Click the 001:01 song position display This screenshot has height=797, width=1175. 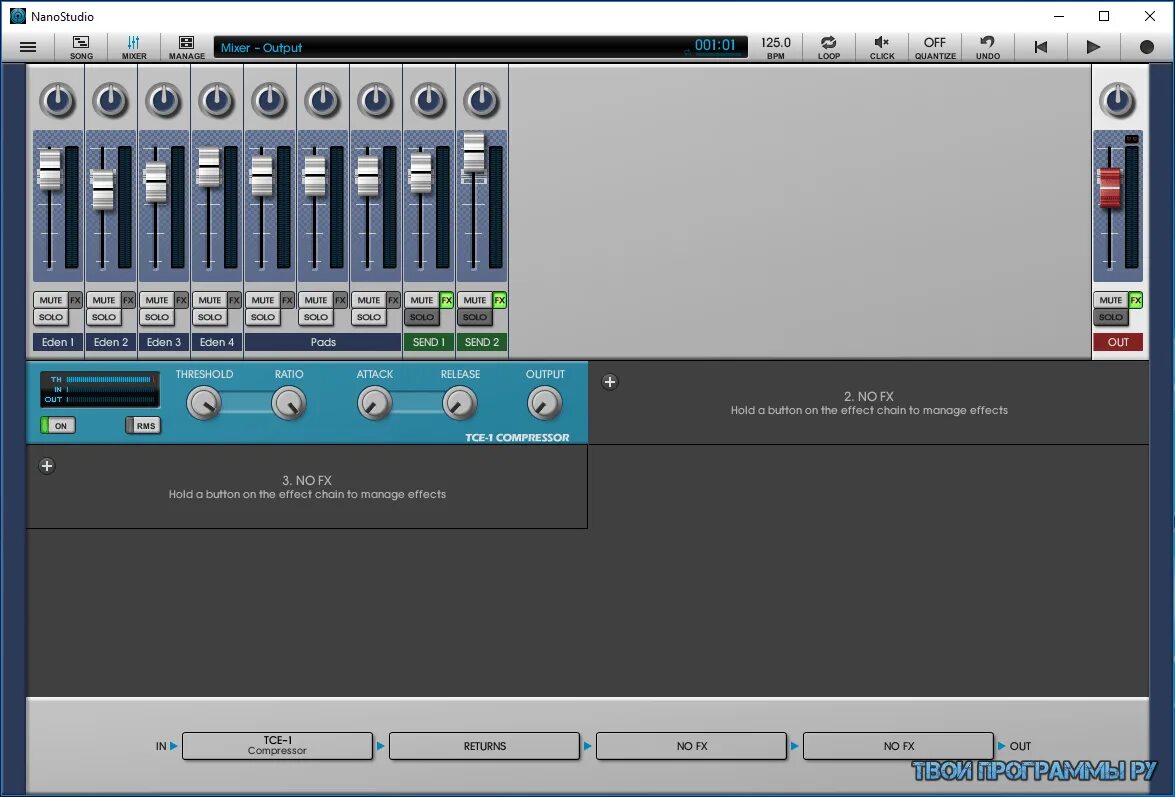715,46
